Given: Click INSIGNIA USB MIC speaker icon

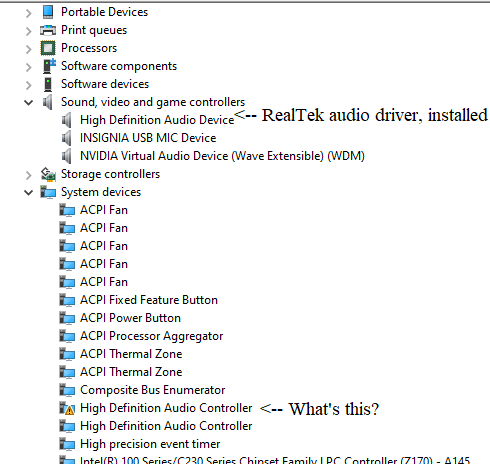Looking at the screenshot, I should click(67, 138).
